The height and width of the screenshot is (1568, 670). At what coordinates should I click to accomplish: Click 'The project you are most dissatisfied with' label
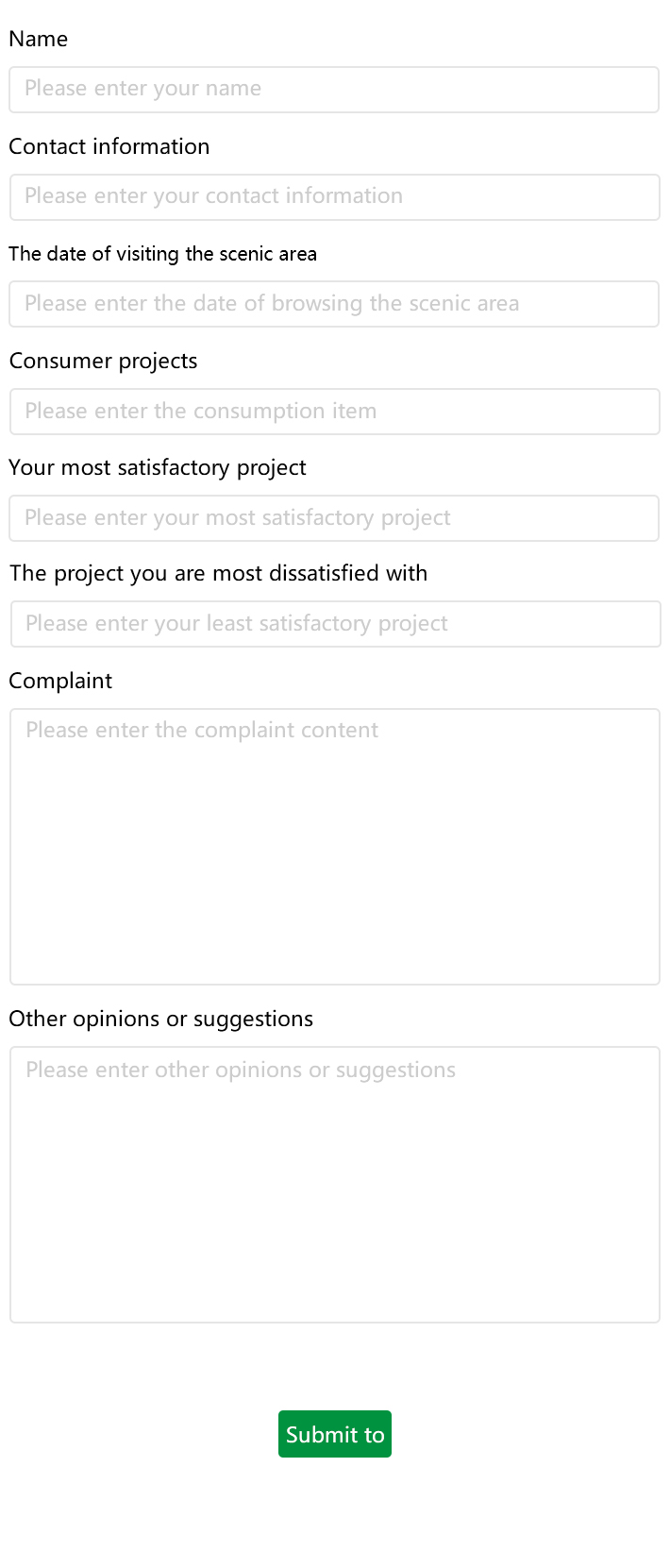tap(218, 573)
